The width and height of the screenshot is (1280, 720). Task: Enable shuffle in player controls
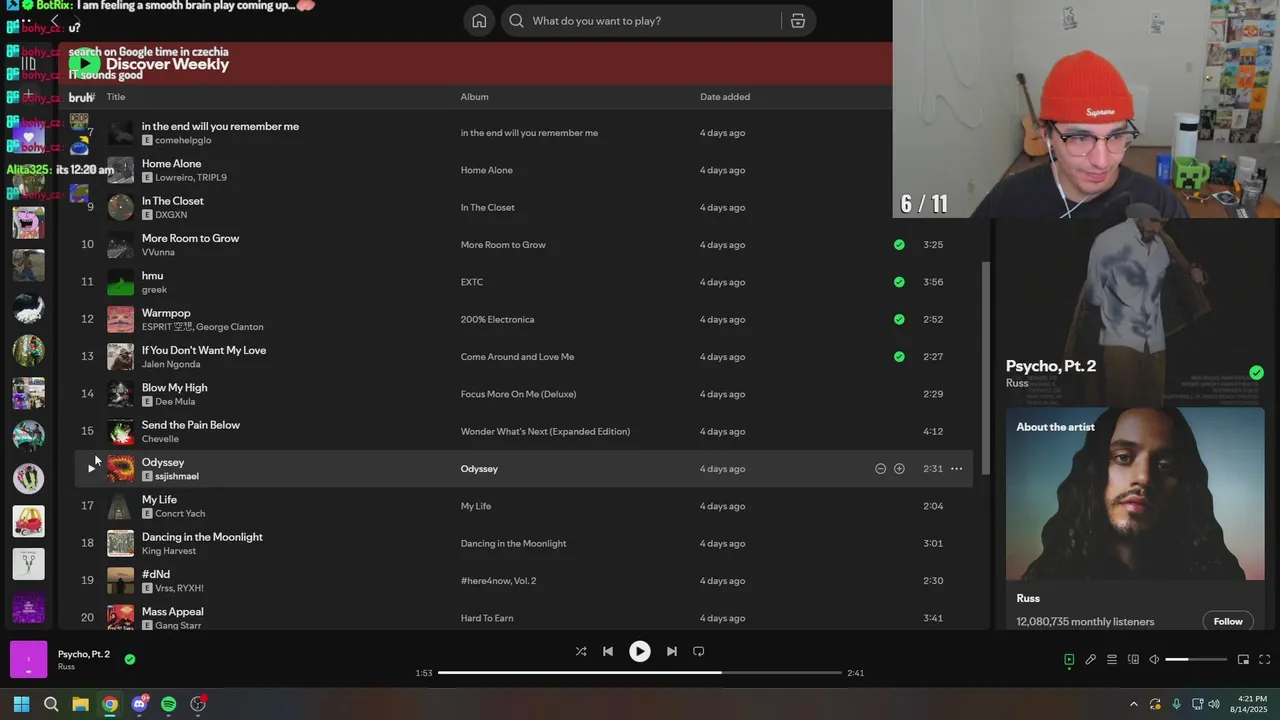[581, 651]
